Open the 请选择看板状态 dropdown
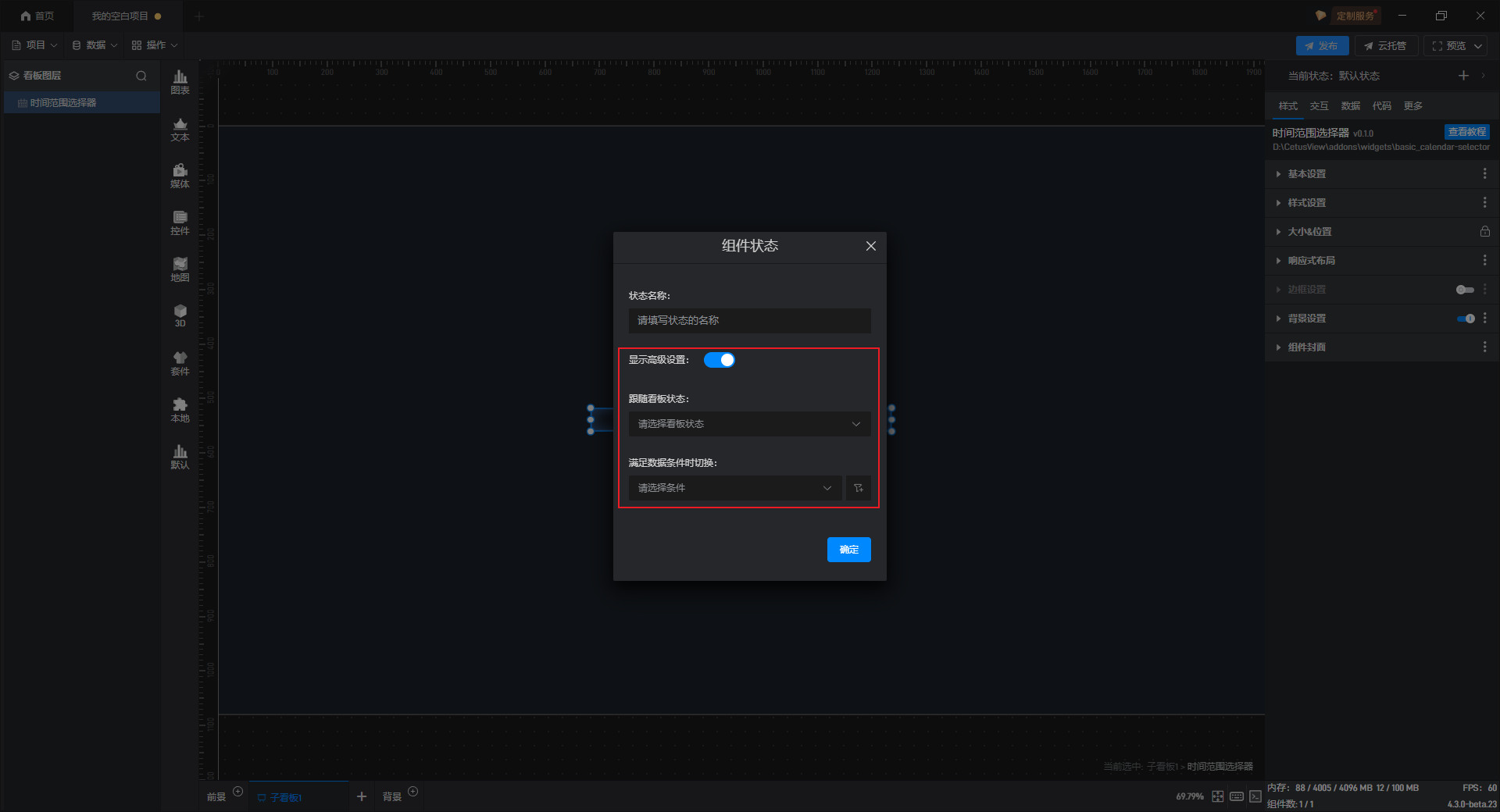1500x812 pixels. click(x=750, y=424)
